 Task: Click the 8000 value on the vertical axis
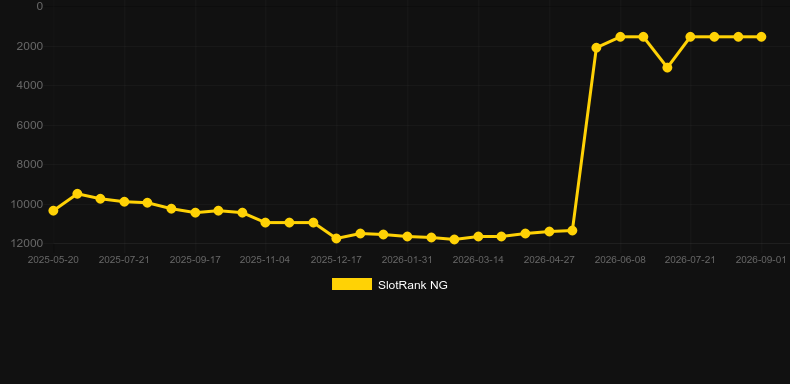30,165
